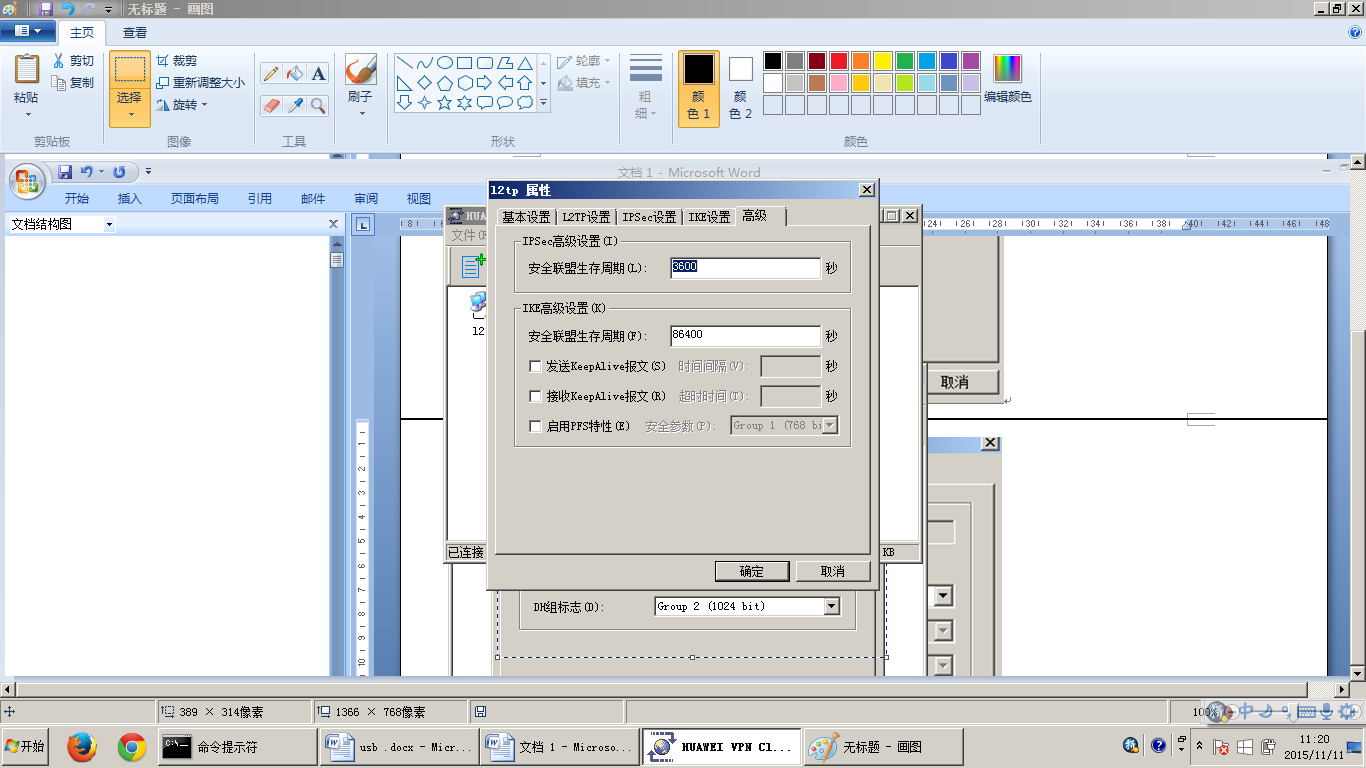Click the Crop (裁剪) icon
Screen dimensions: 1366x768
click(x=163, y=61)
